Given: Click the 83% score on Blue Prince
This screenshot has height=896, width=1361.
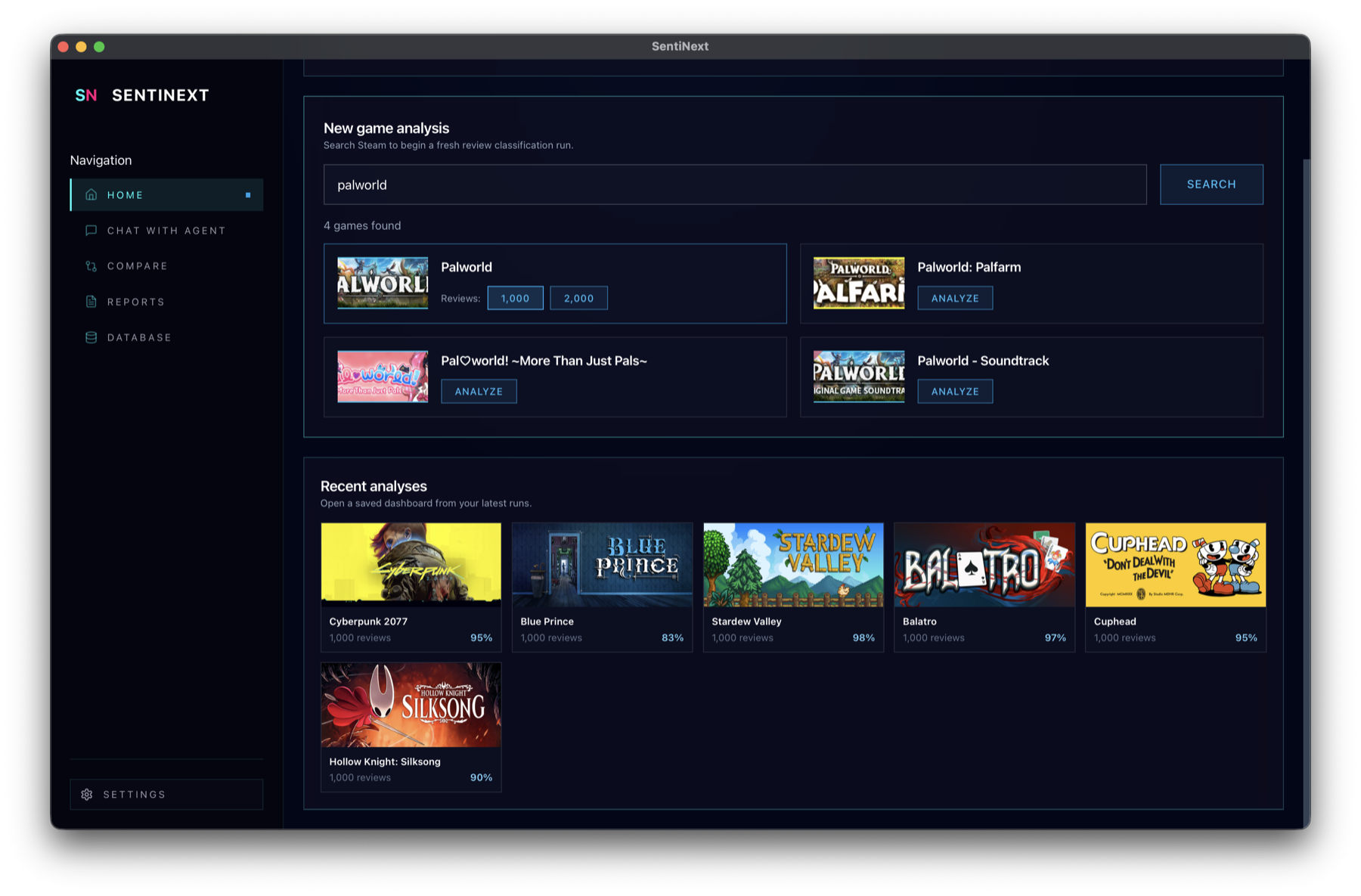Looking at the screenshot, I should pos(672,638).
